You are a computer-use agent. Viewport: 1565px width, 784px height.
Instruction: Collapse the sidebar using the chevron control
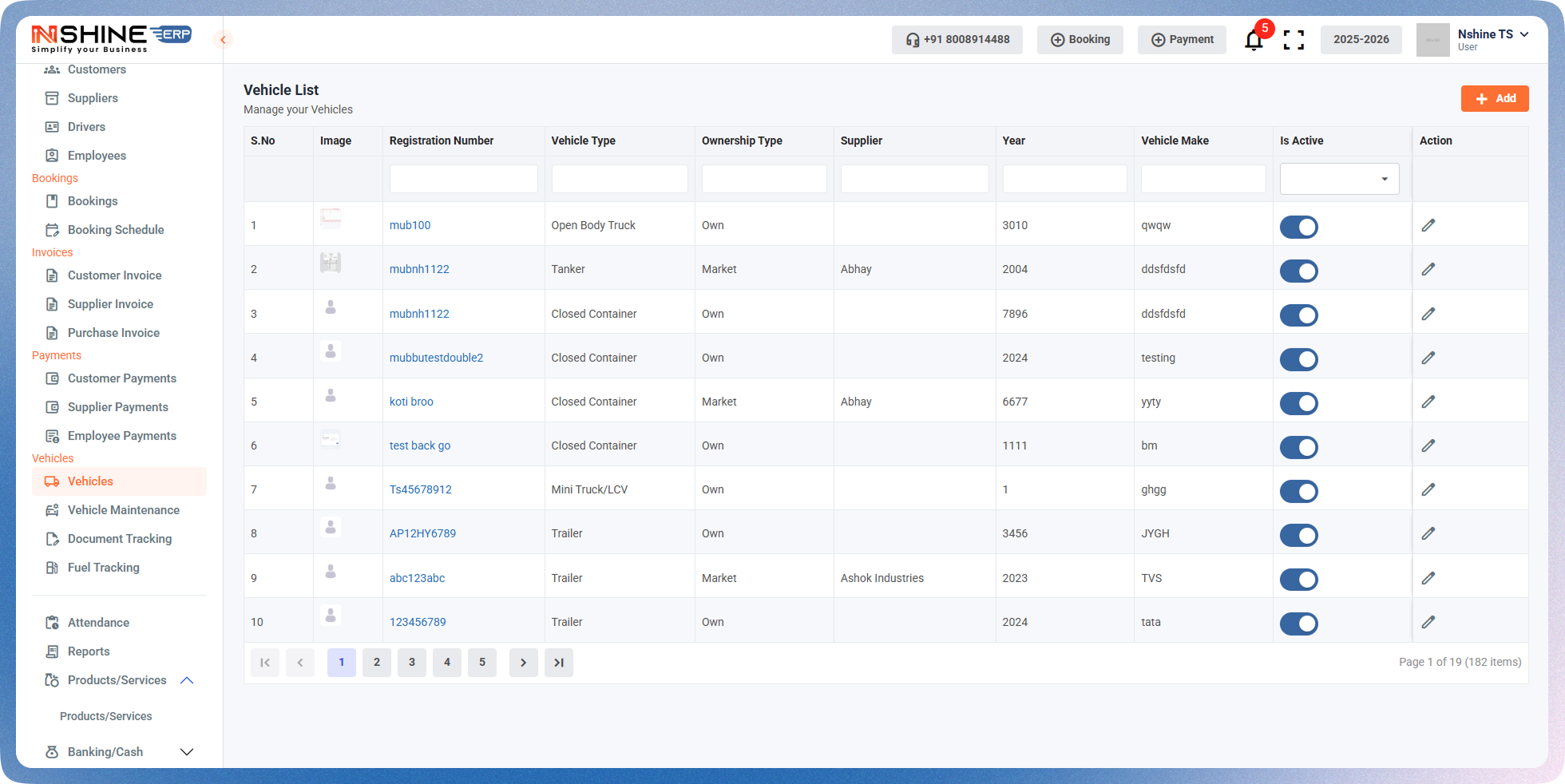pyautogui.click(x=223, y=39)
